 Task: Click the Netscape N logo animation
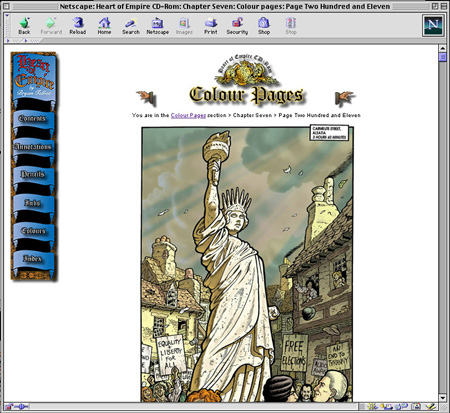tap(433, 25)
